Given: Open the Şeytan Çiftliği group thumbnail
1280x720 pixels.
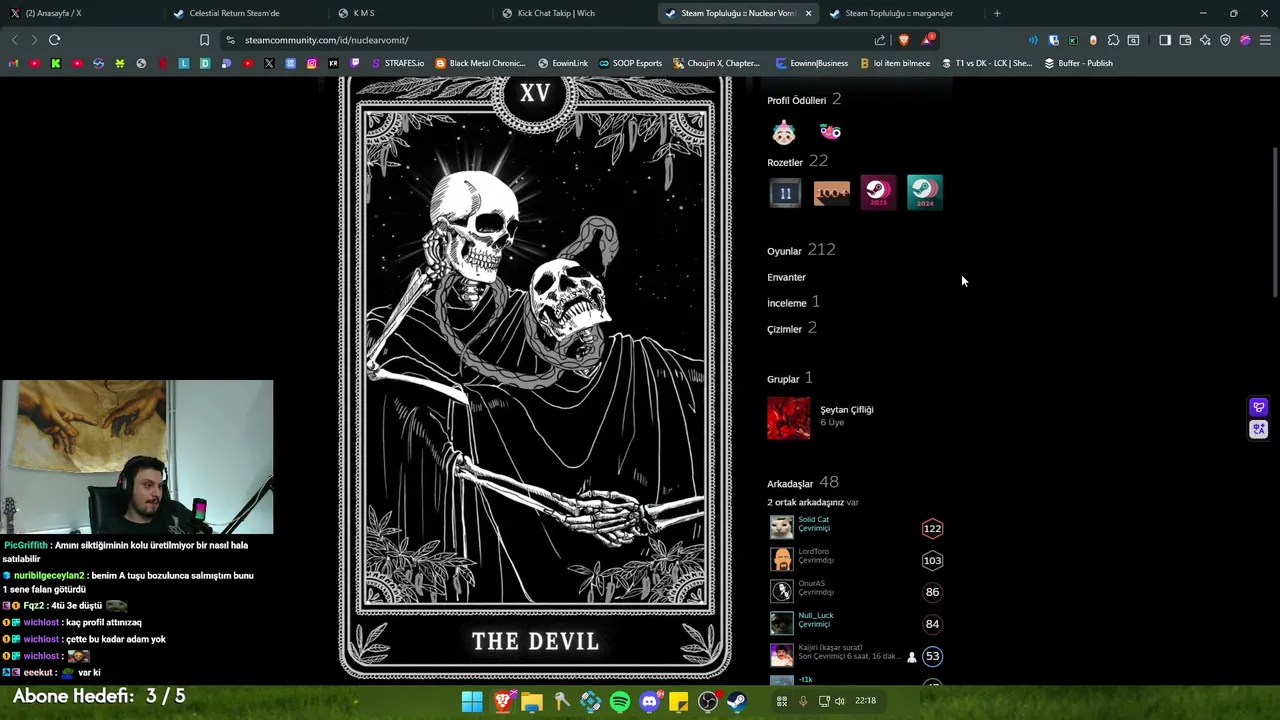Looking at the screenshot, I should click(789, 418).
